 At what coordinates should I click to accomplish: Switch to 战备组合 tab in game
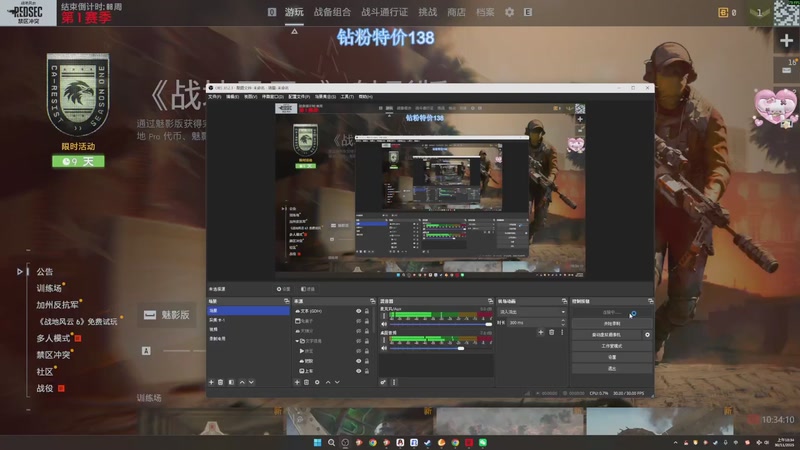coord(332,12)
